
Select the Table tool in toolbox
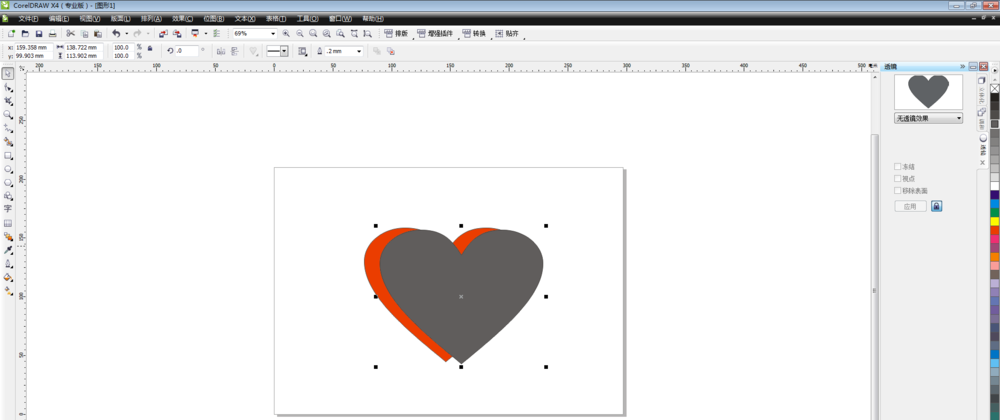point(8,223)
